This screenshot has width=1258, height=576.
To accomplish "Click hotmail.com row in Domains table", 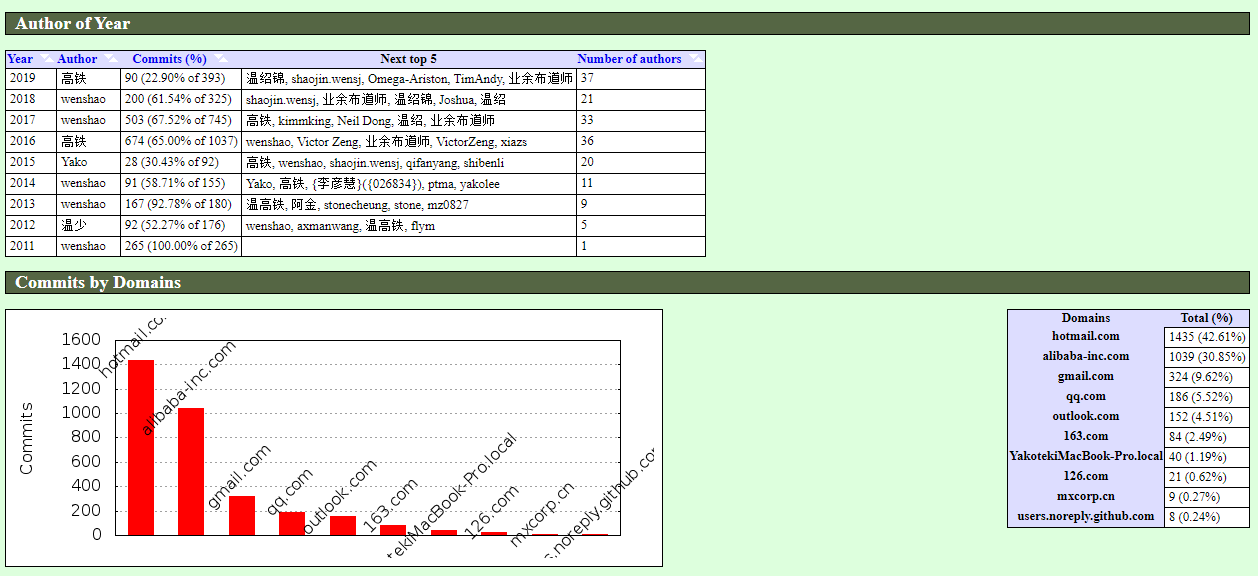I will click(x=1085, y=337).
